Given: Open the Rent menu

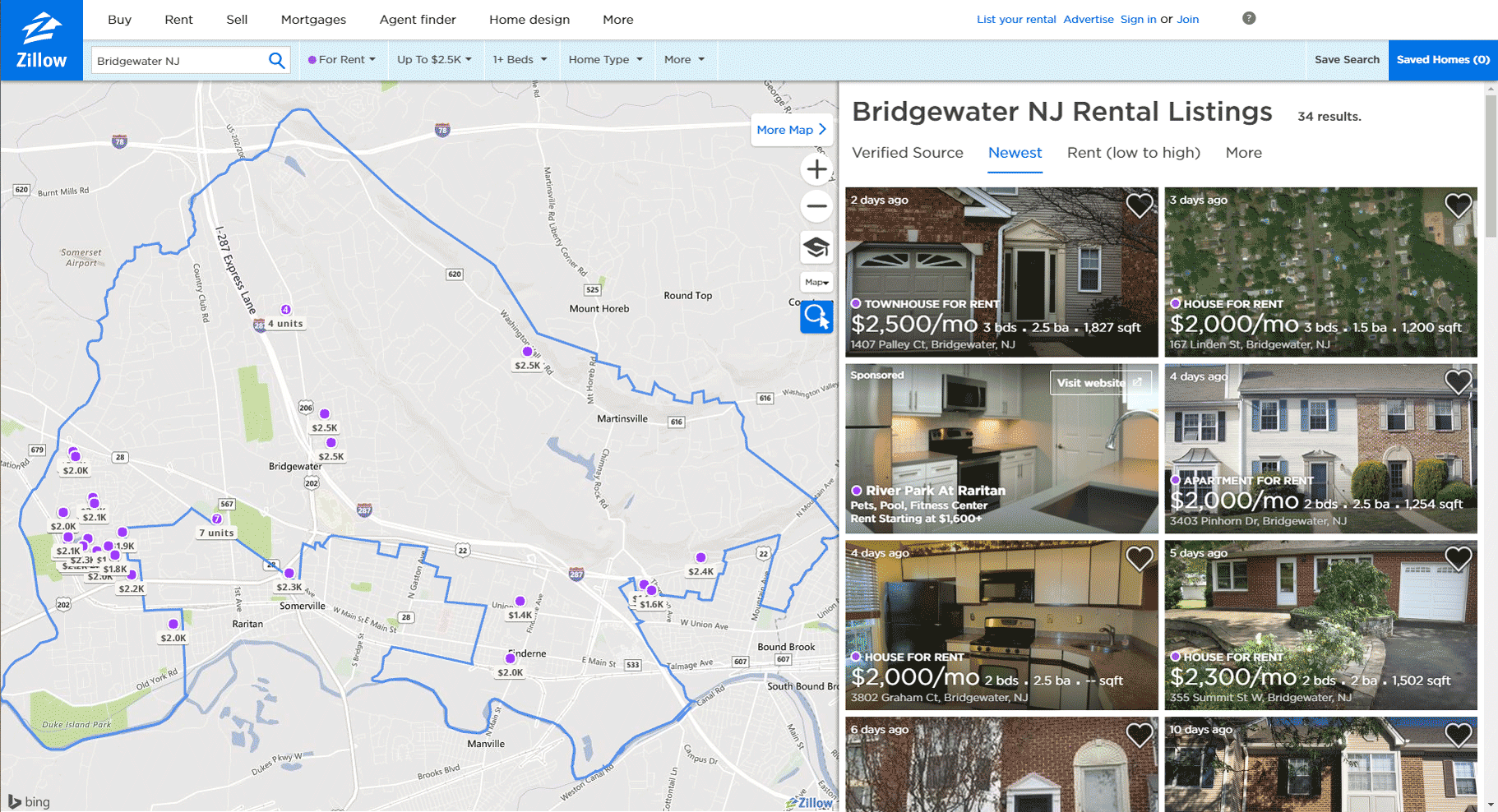Looking at the screenshot, I should [178, 20].
